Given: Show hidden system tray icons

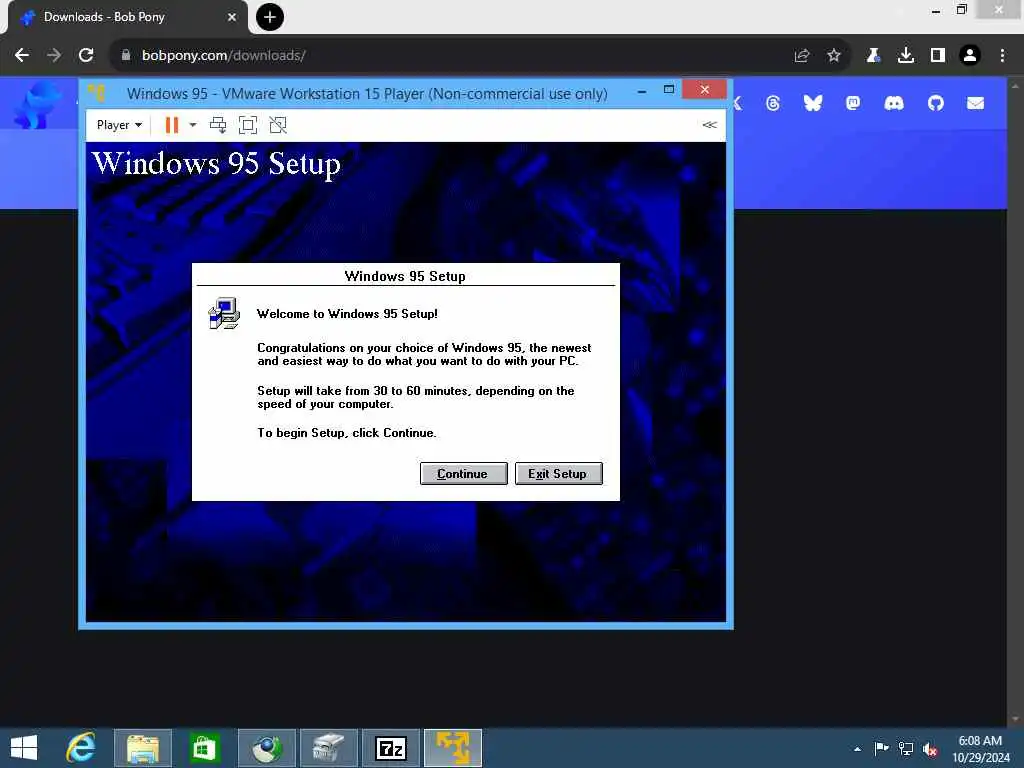Looking at the screenshot, I should 857,749.
